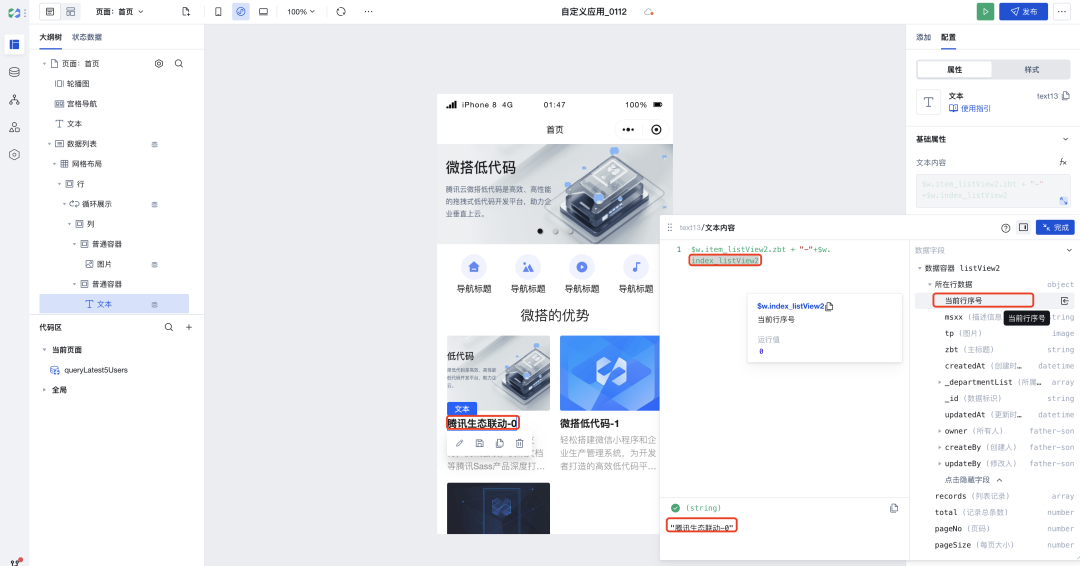The image size is (1080, 566).
Task: Click the cloud save status icon
Action: (648, 12)
